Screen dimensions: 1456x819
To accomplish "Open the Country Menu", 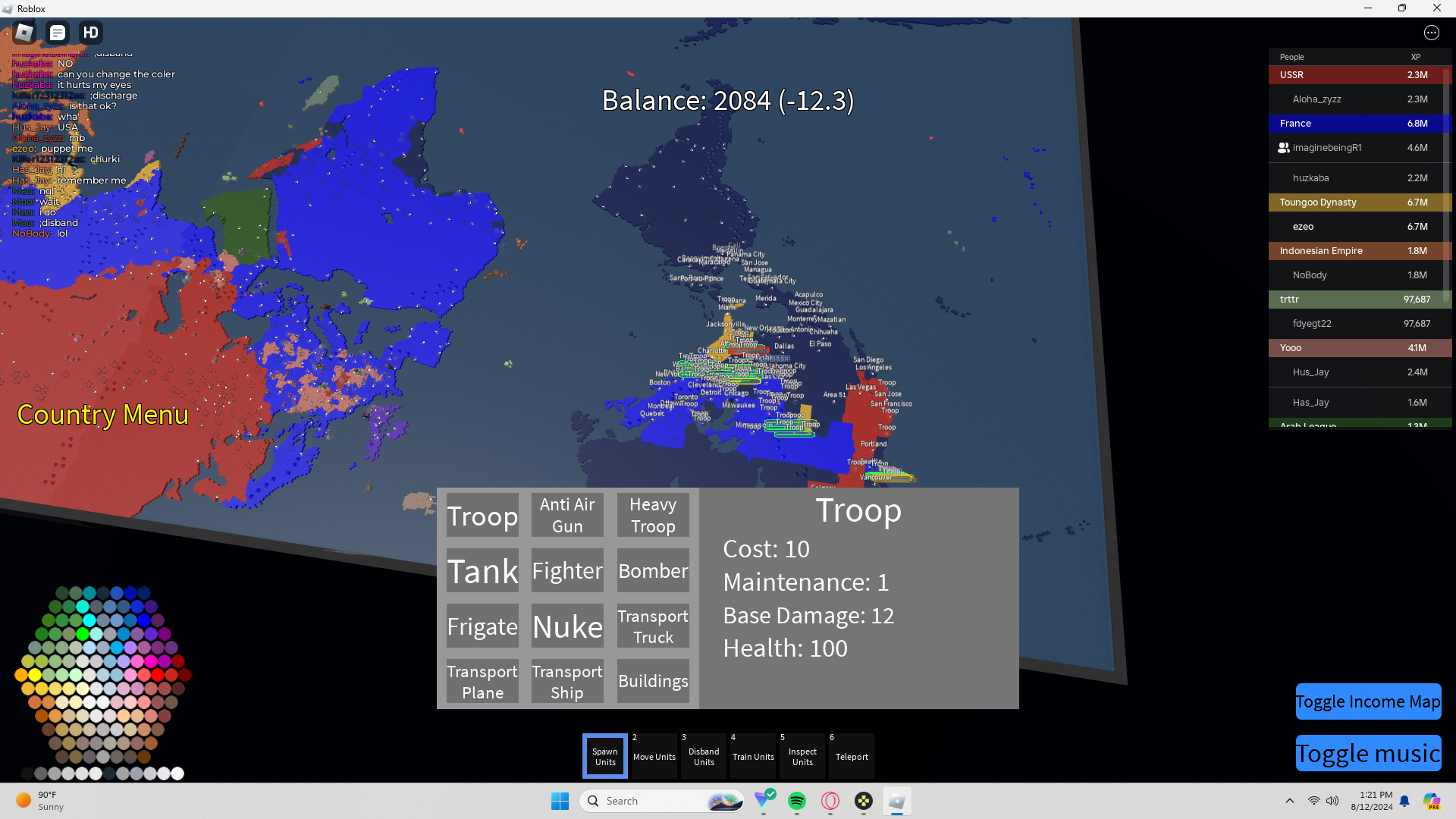I will click(102, 415).
